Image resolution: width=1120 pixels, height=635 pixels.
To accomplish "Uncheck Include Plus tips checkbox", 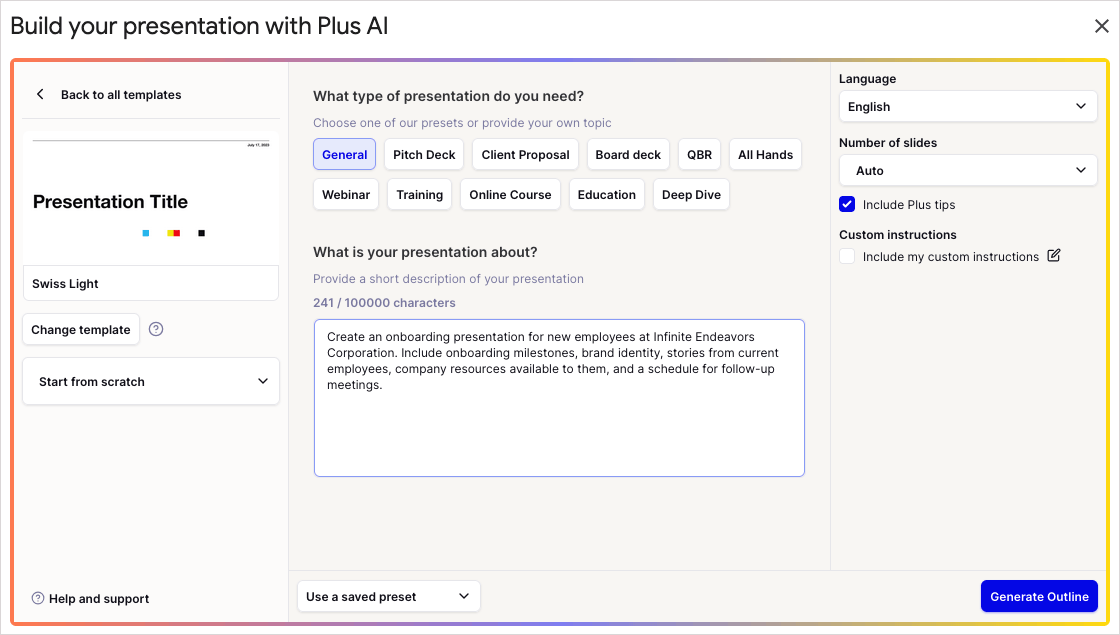I will (847, 204).
